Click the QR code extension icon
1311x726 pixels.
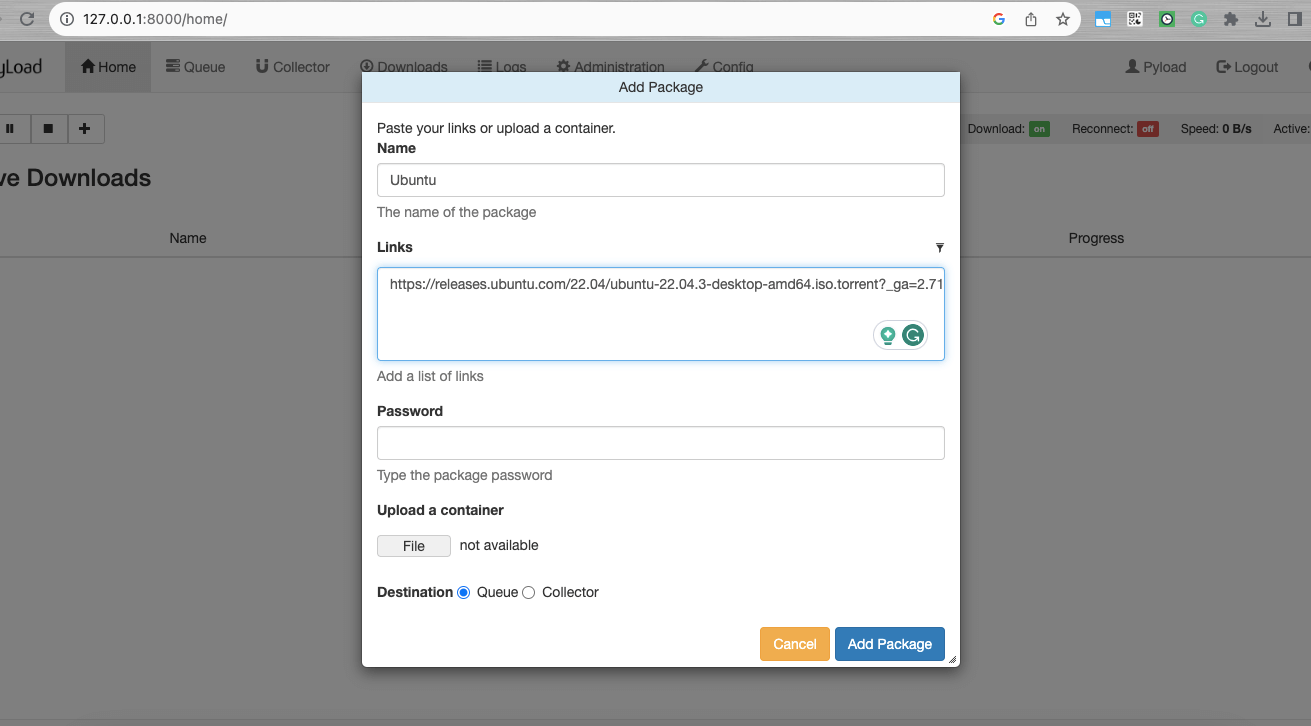(1135, 19)
